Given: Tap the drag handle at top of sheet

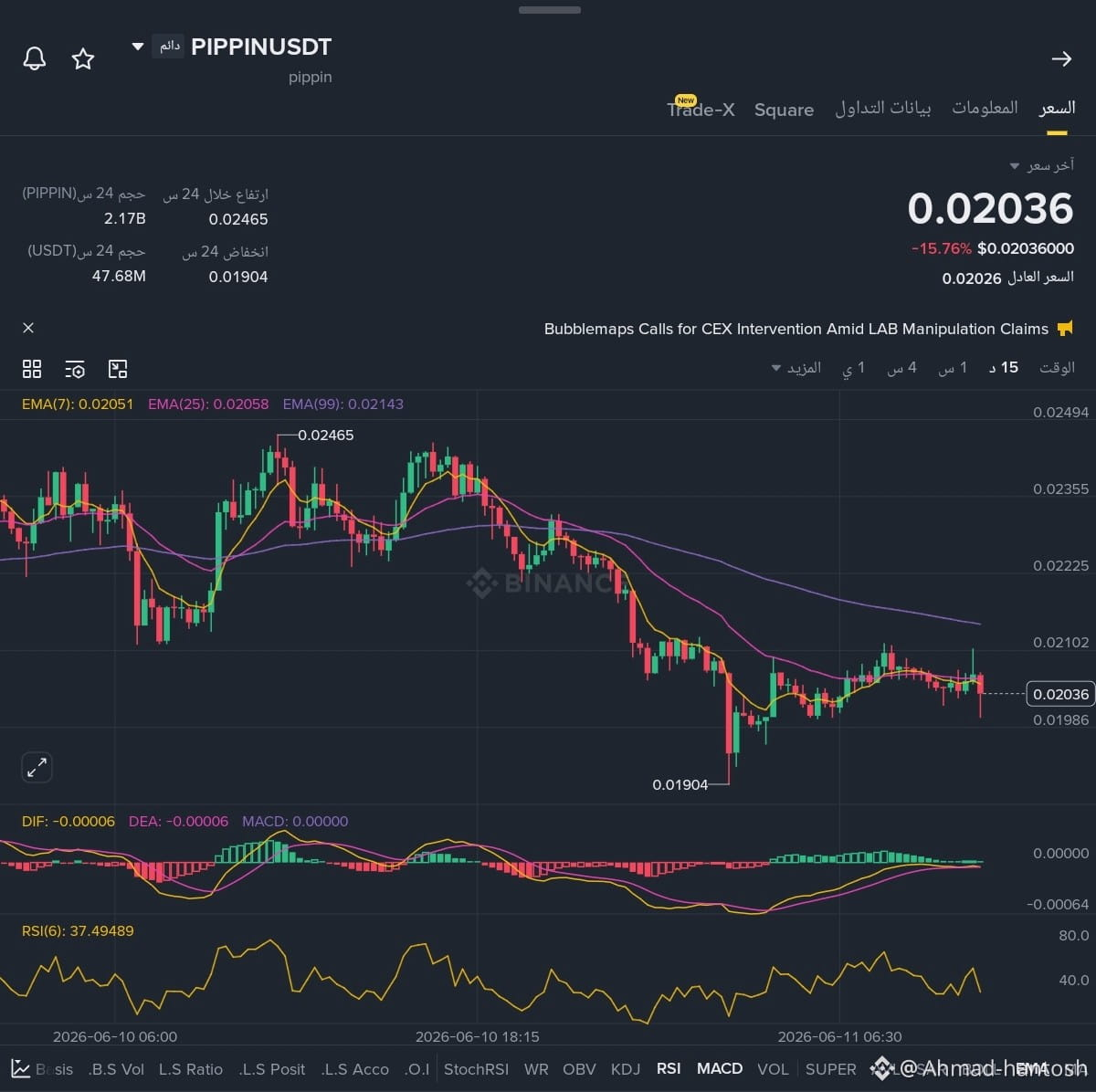Looking at the screenshot, I should pyautogui.click(x=550, y=10).
